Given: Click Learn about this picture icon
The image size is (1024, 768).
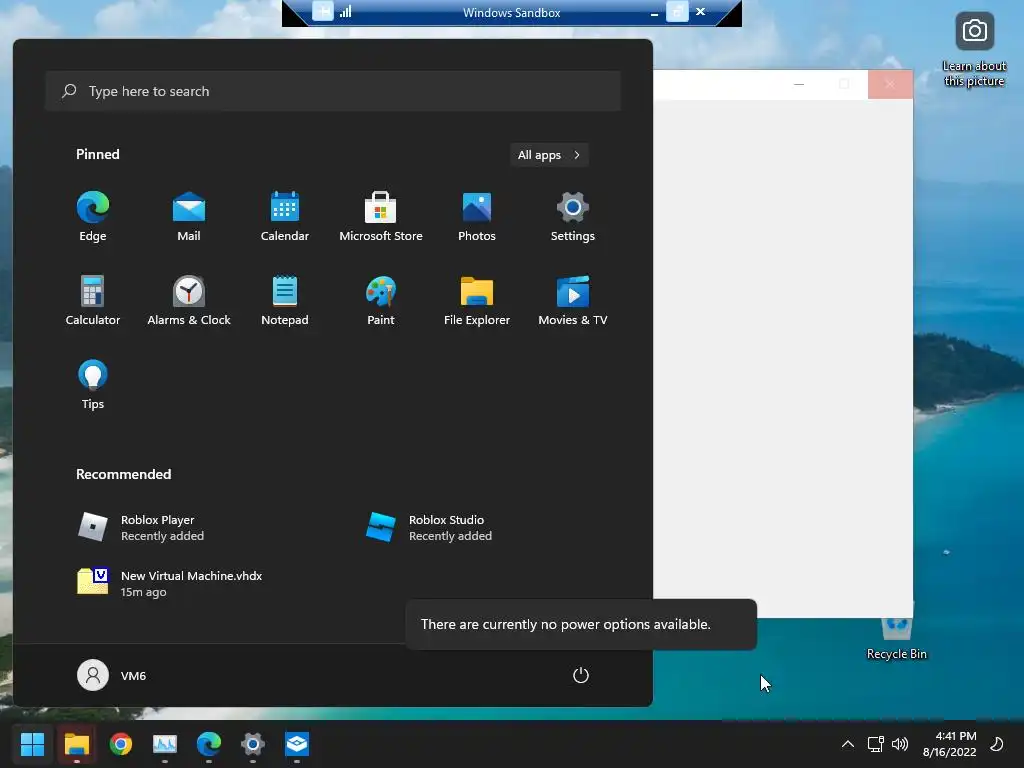Looking at the screenshot, I should [974, 50].
